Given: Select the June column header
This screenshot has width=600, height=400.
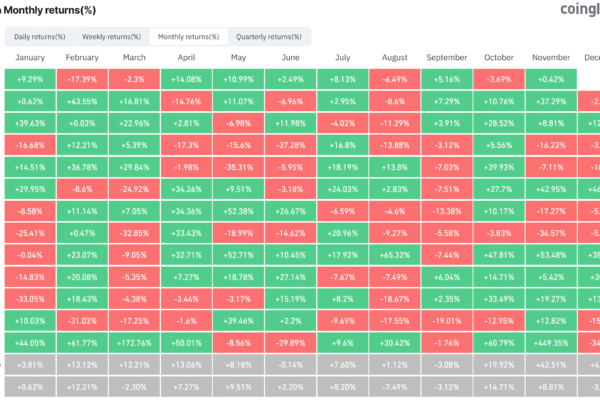Looking at the screenshot, I should pos(292,57).
